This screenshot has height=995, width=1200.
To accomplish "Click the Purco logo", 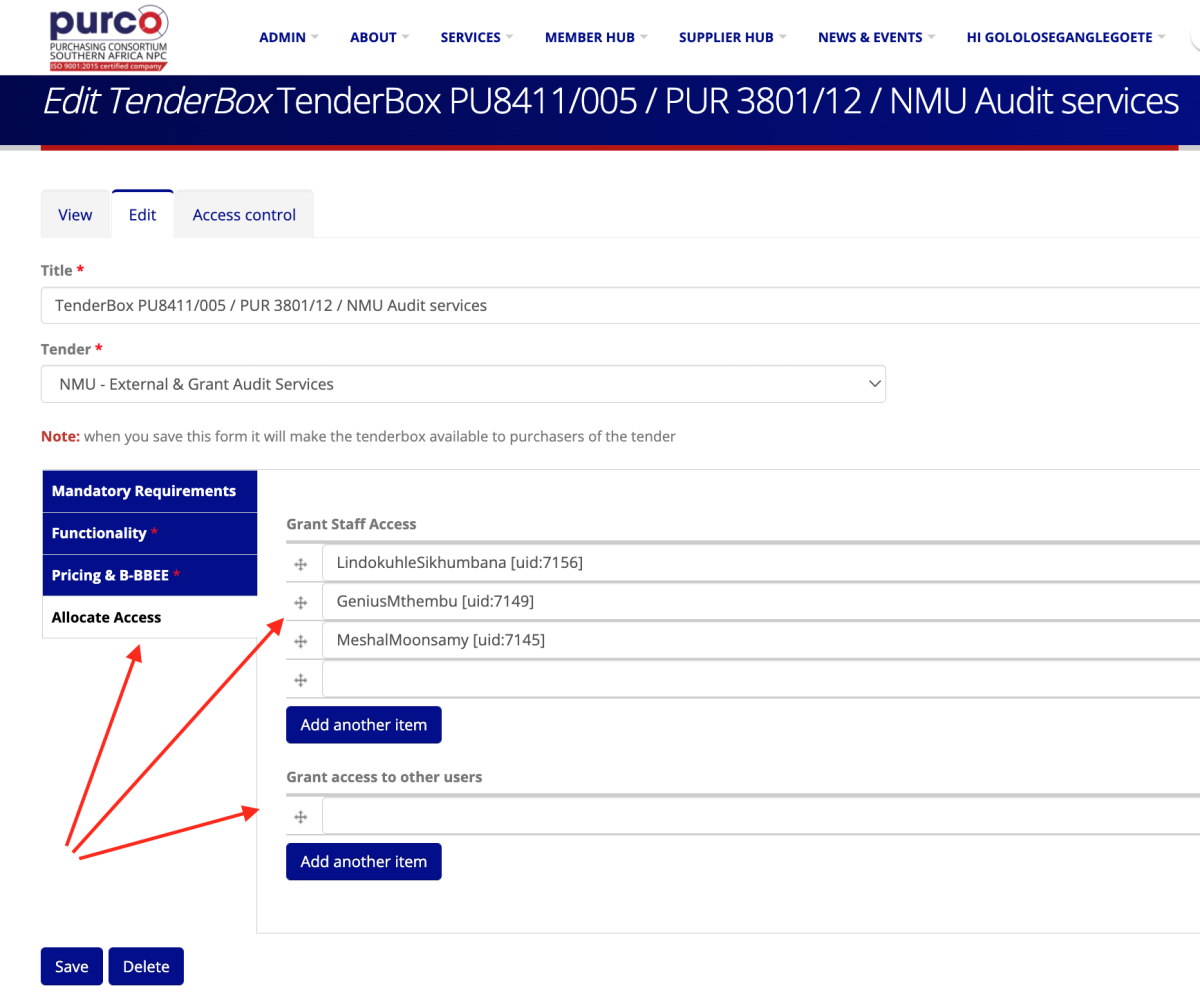I will (x=108, y=37).
